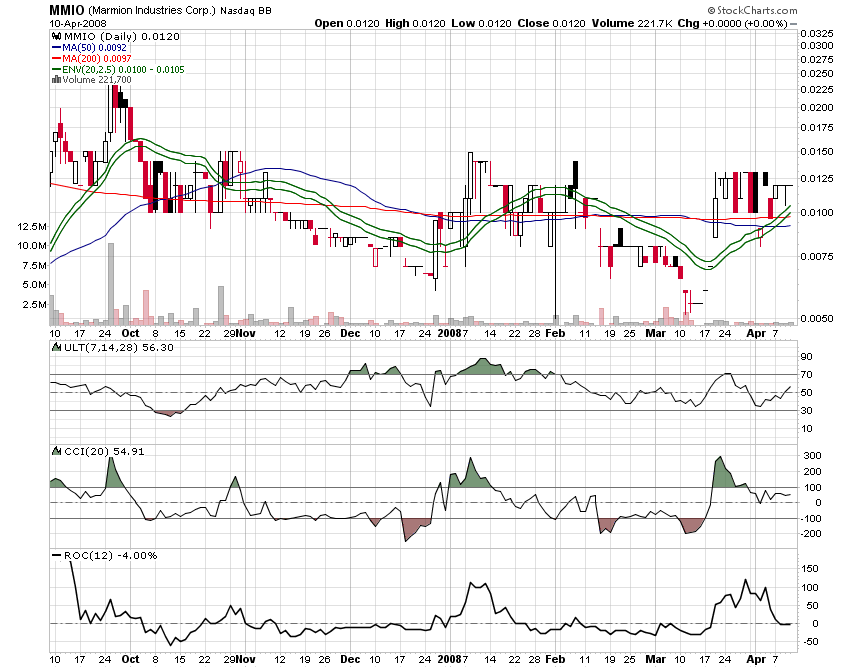Click the 0.0050 price axis label

(x=817, y=318)
